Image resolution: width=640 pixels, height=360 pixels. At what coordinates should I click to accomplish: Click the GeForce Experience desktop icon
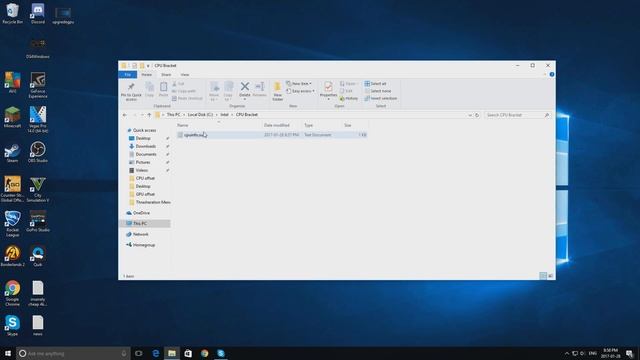(38, 85)
